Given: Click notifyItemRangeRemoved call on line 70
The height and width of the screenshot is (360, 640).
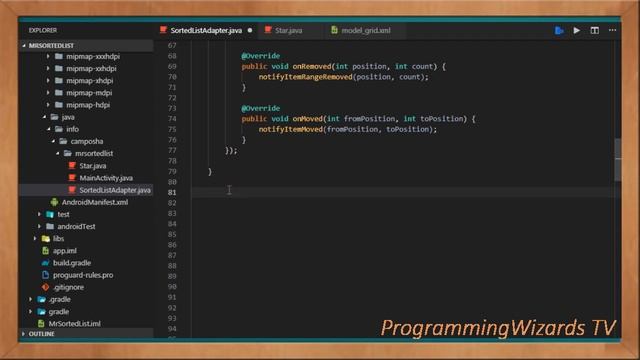Looking at the screenshot, I should 305,77.
